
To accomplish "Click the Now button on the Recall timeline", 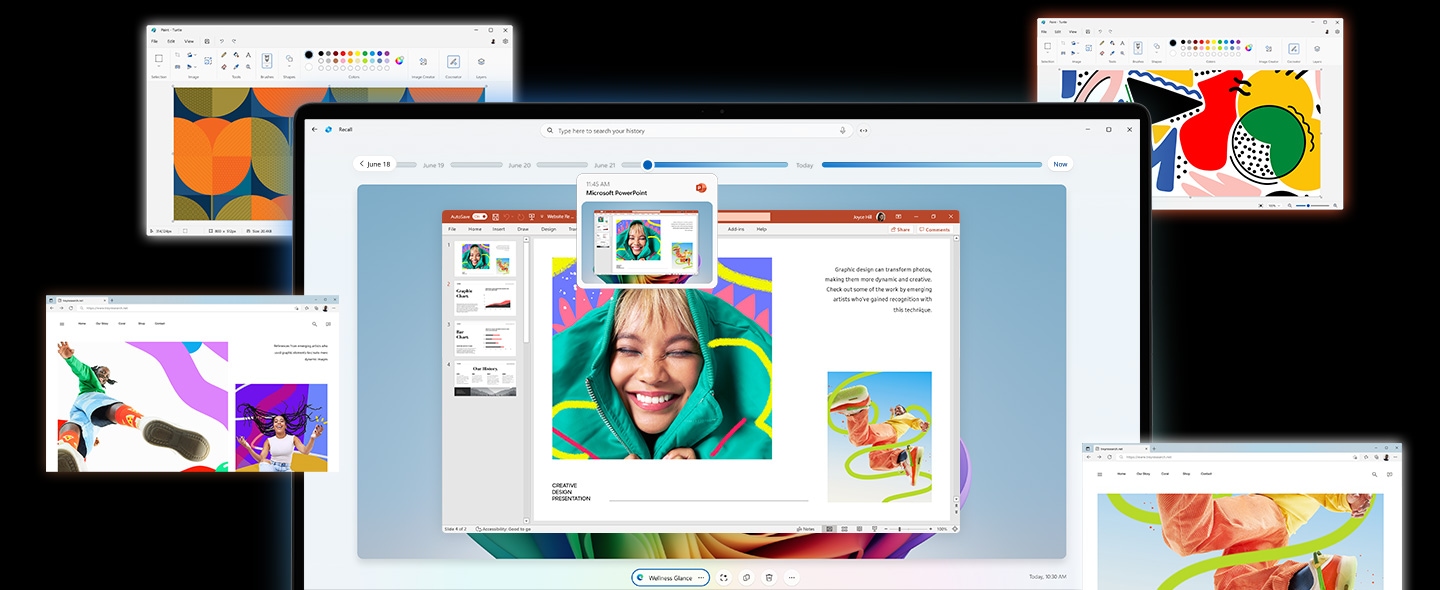I will [x=1060, y=164].
